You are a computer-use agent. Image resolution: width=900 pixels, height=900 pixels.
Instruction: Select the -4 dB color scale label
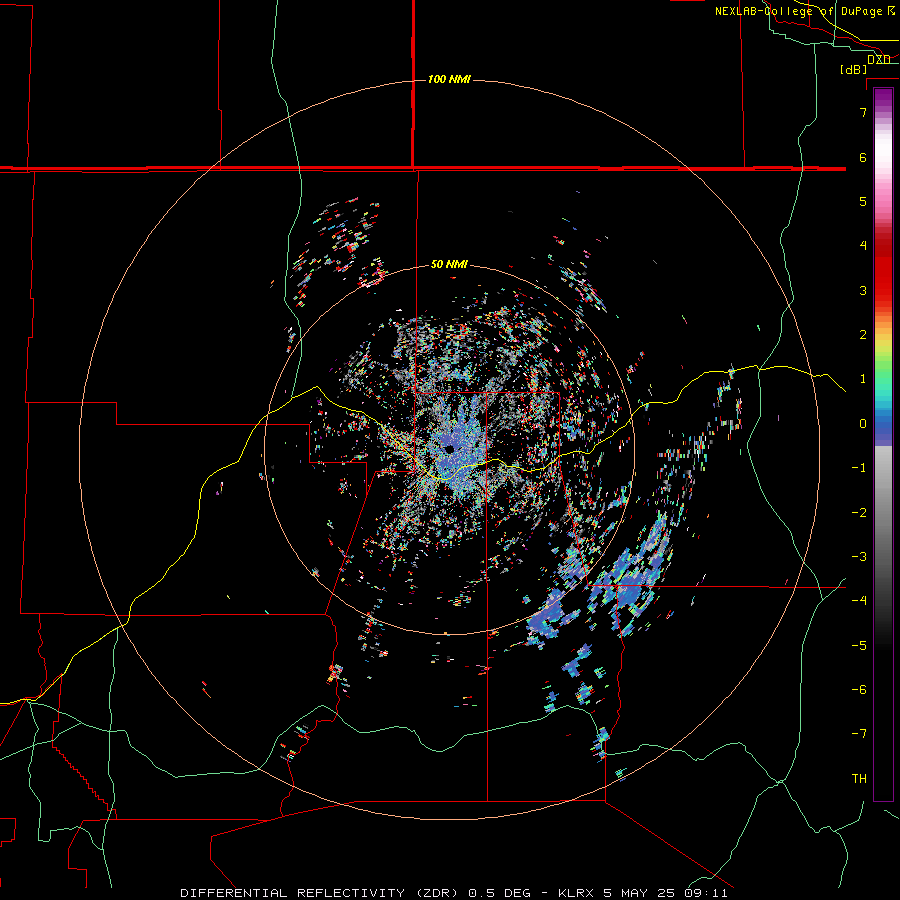[x=859, y=601]
